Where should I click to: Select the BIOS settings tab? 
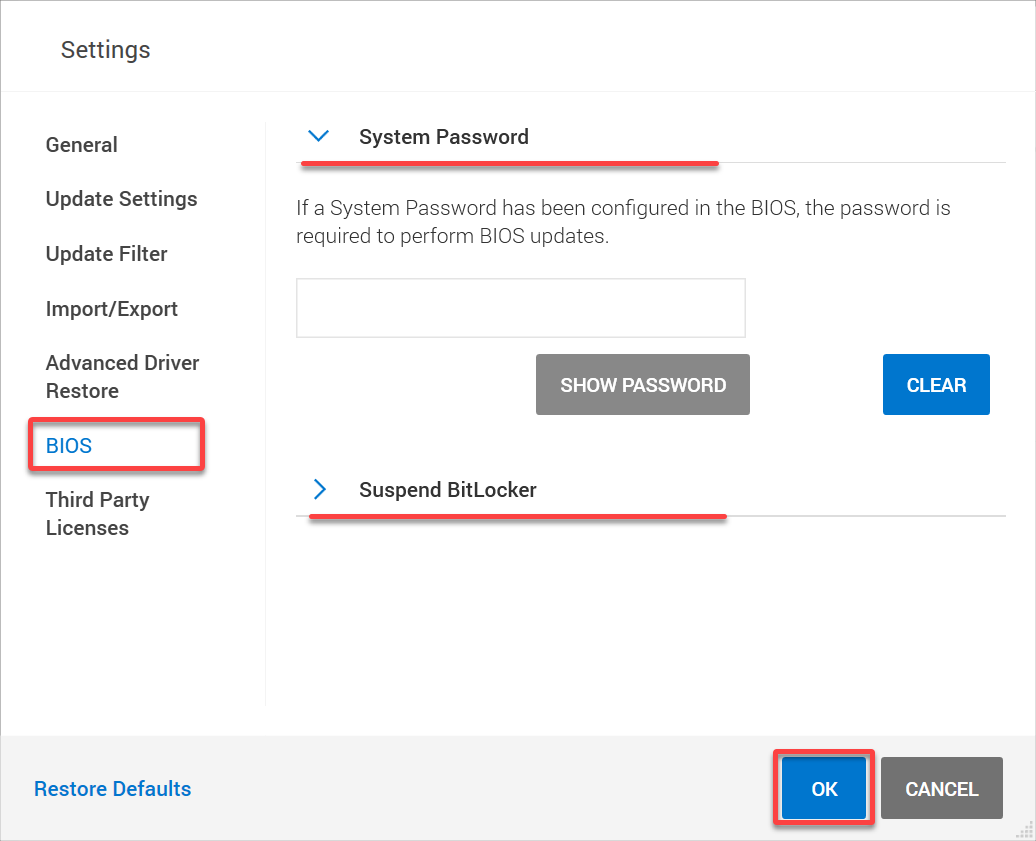(69, 445)
